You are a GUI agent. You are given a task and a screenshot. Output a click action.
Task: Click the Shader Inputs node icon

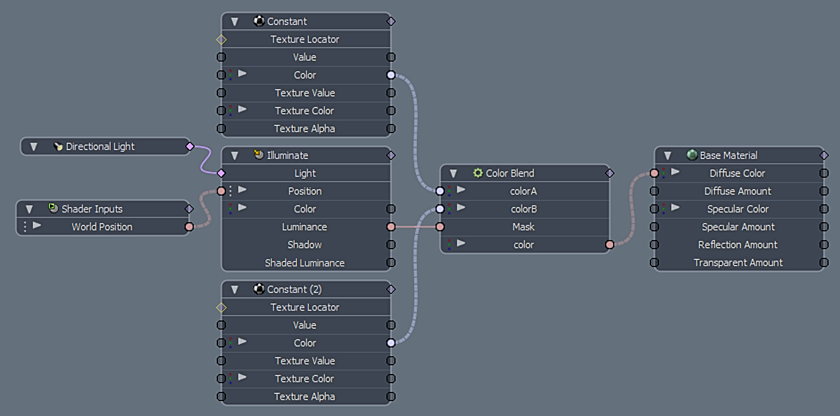tap(54, 209)
